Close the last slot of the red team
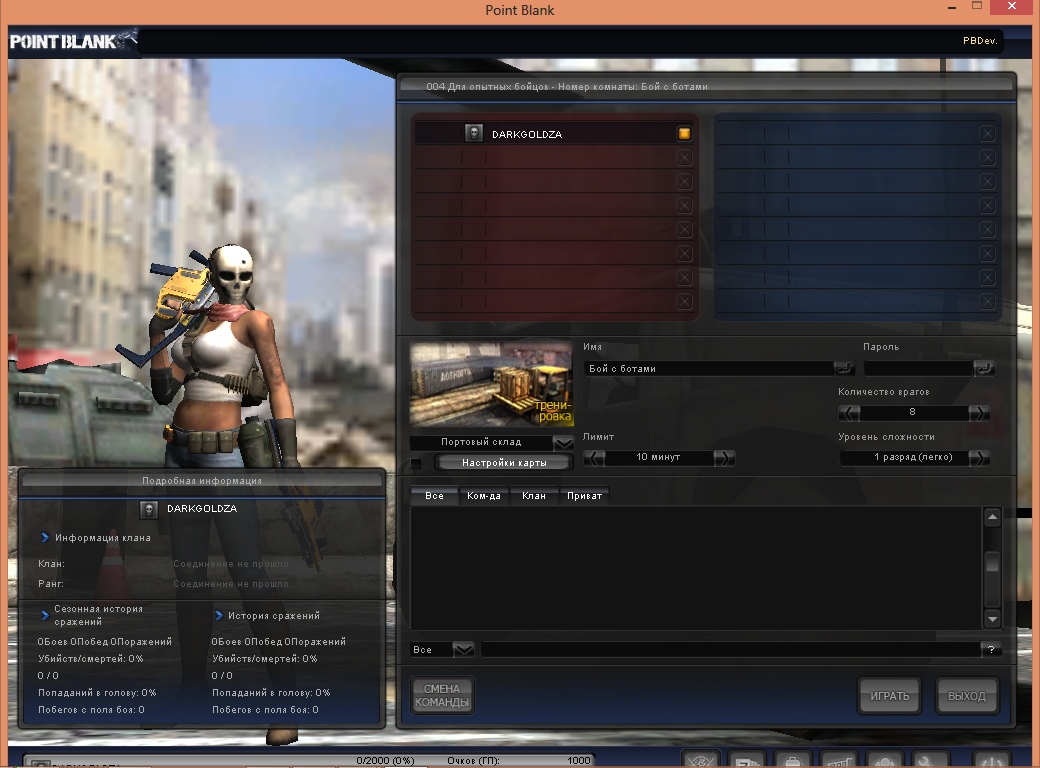The width and height of the screenshot is (1040, 768). [684, 302]
